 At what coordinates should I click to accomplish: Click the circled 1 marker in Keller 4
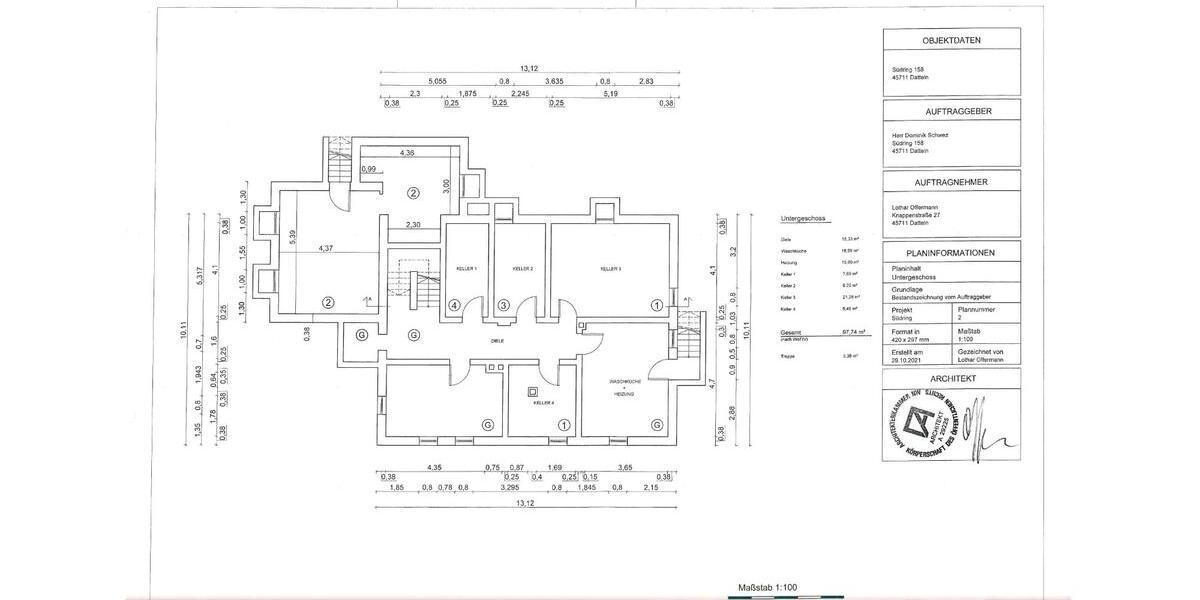(x=564, y=424)
